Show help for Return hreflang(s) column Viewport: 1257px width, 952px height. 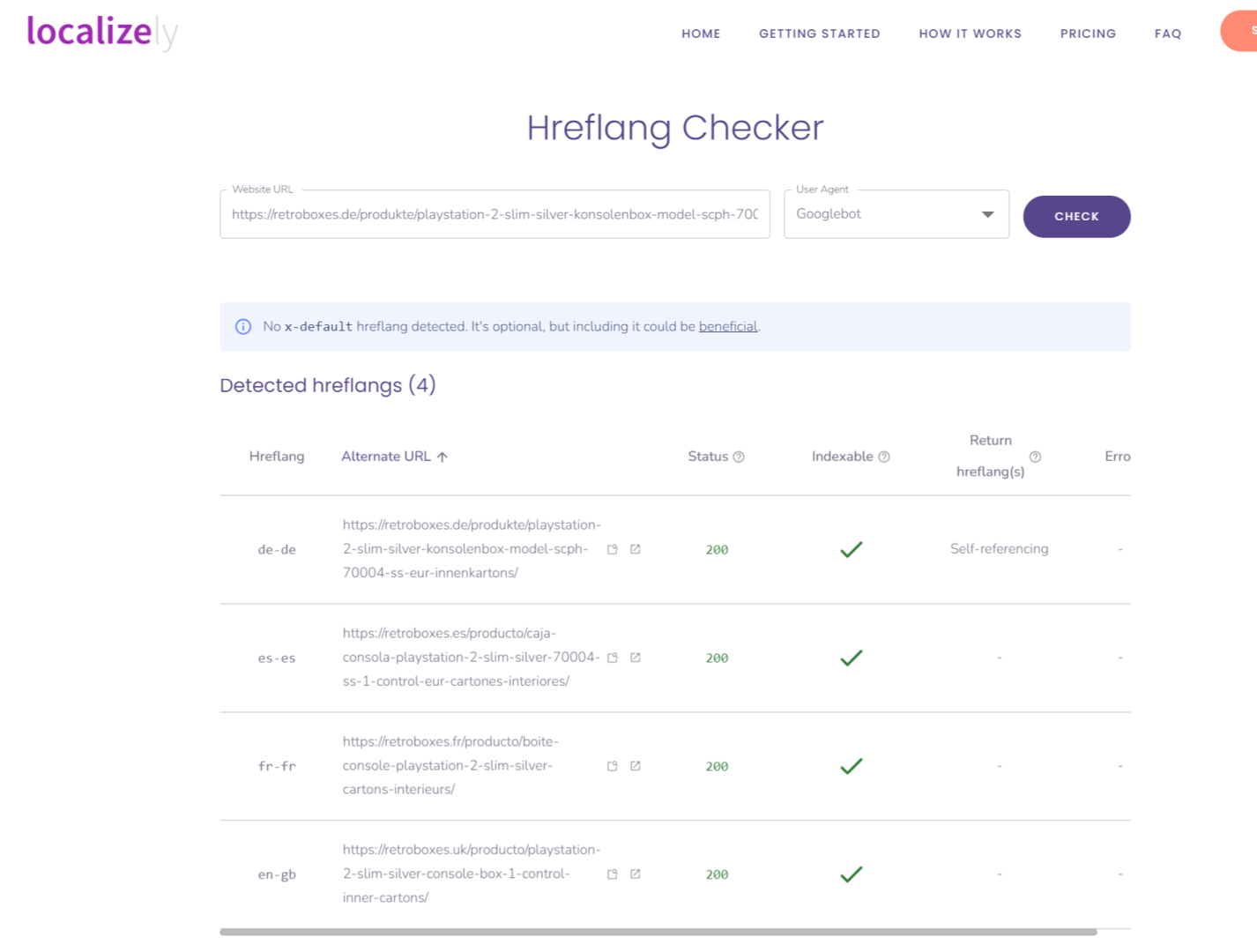point(1036,457)
